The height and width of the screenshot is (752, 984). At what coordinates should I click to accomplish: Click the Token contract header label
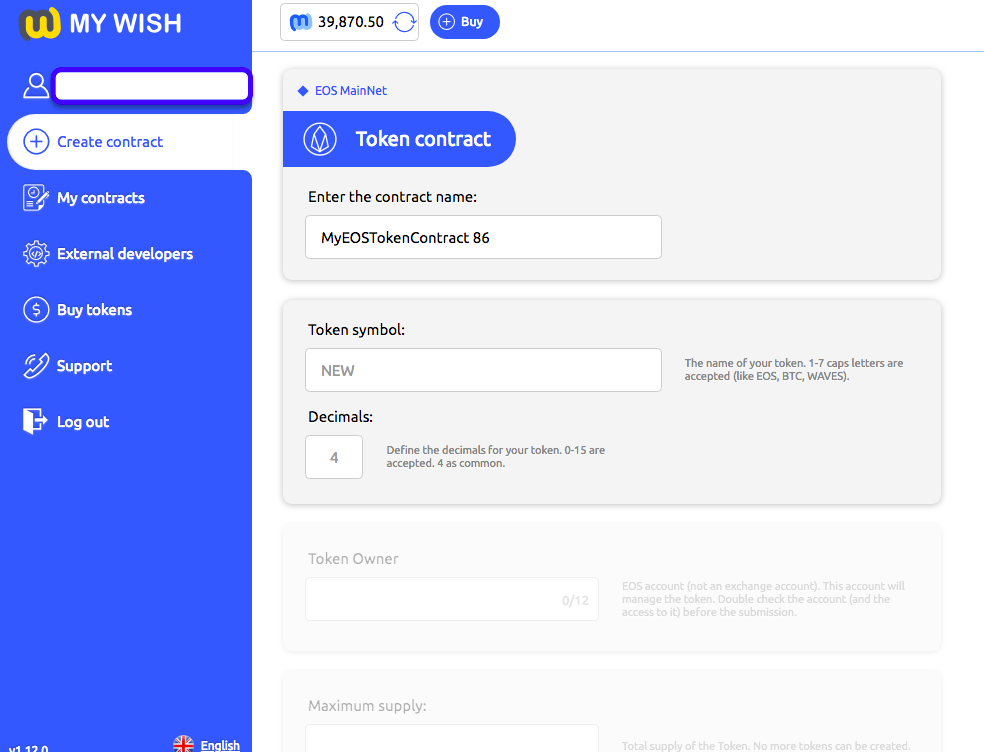(423, 139)
